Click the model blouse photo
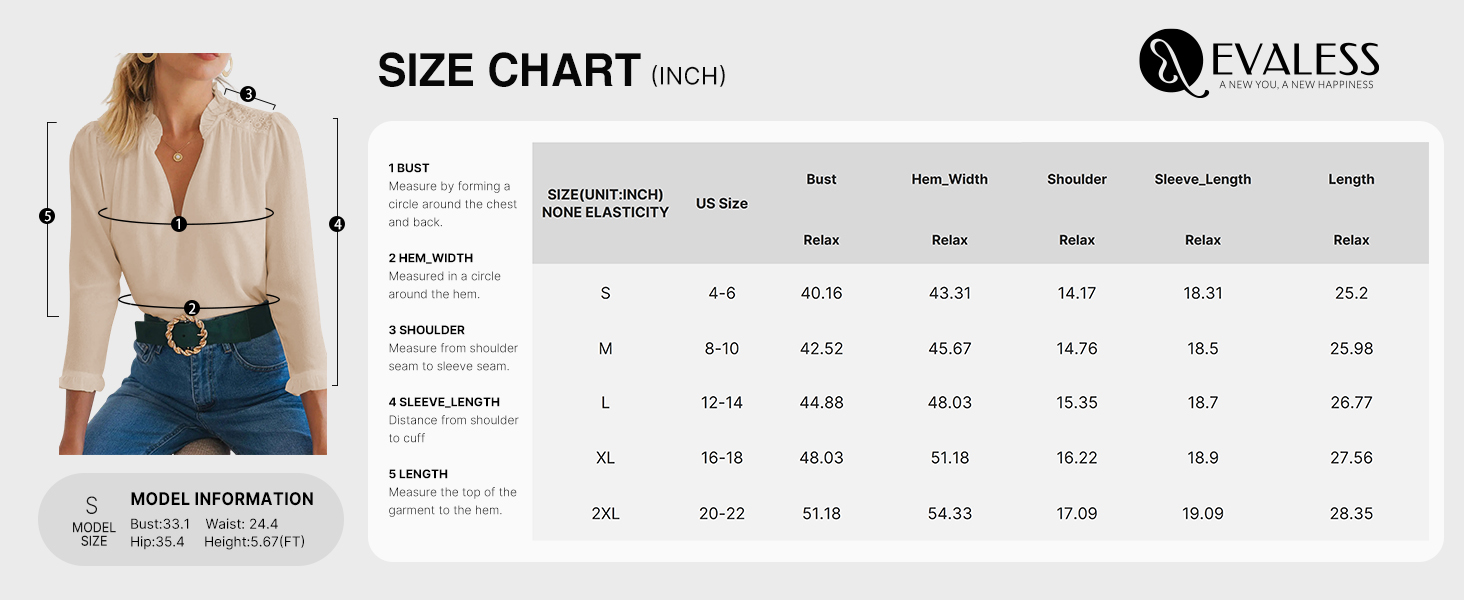This screenshot has width=1464, height=600. [x=193, y=254]
